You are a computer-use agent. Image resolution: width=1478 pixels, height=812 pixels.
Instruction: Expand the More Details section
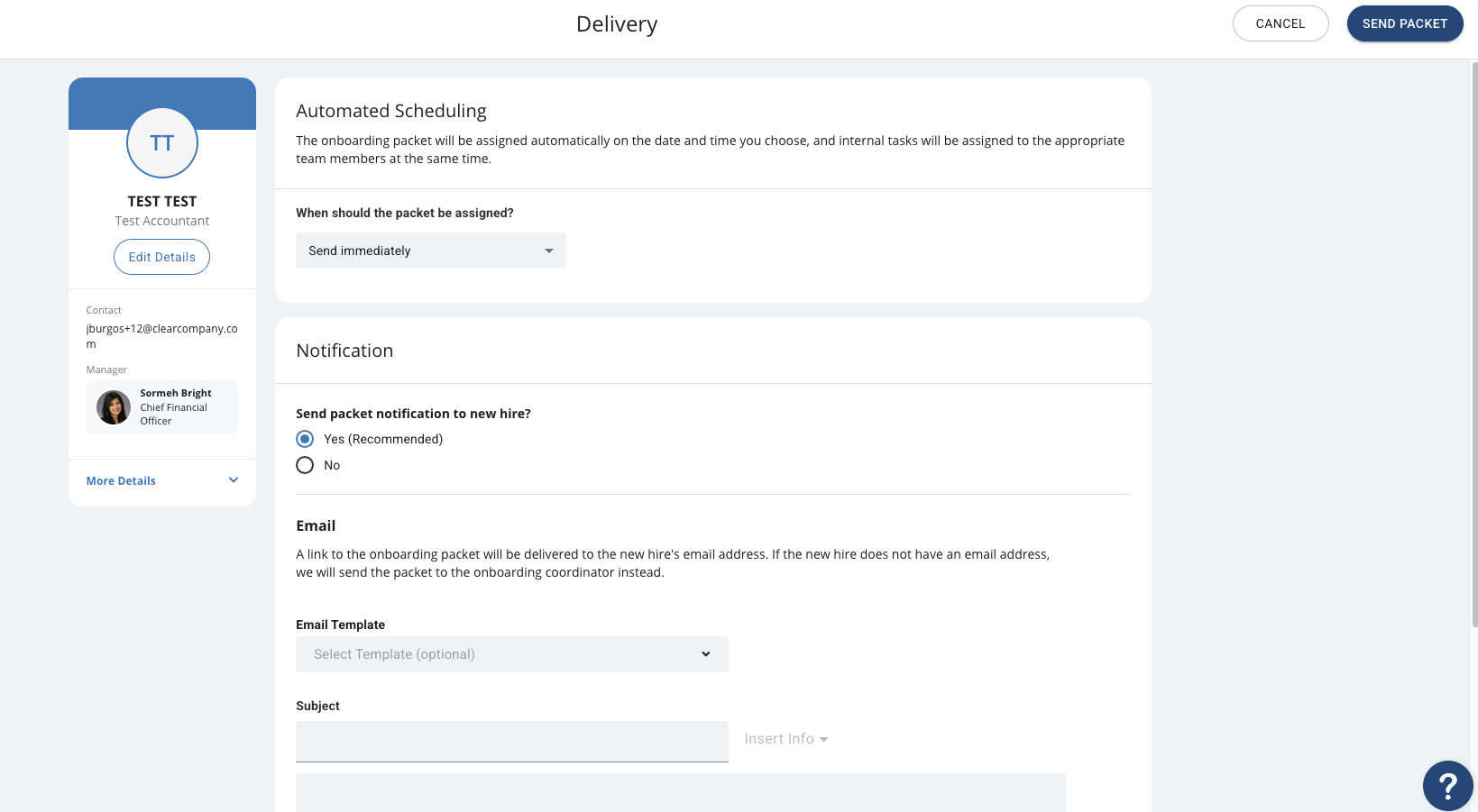[162, 481]
